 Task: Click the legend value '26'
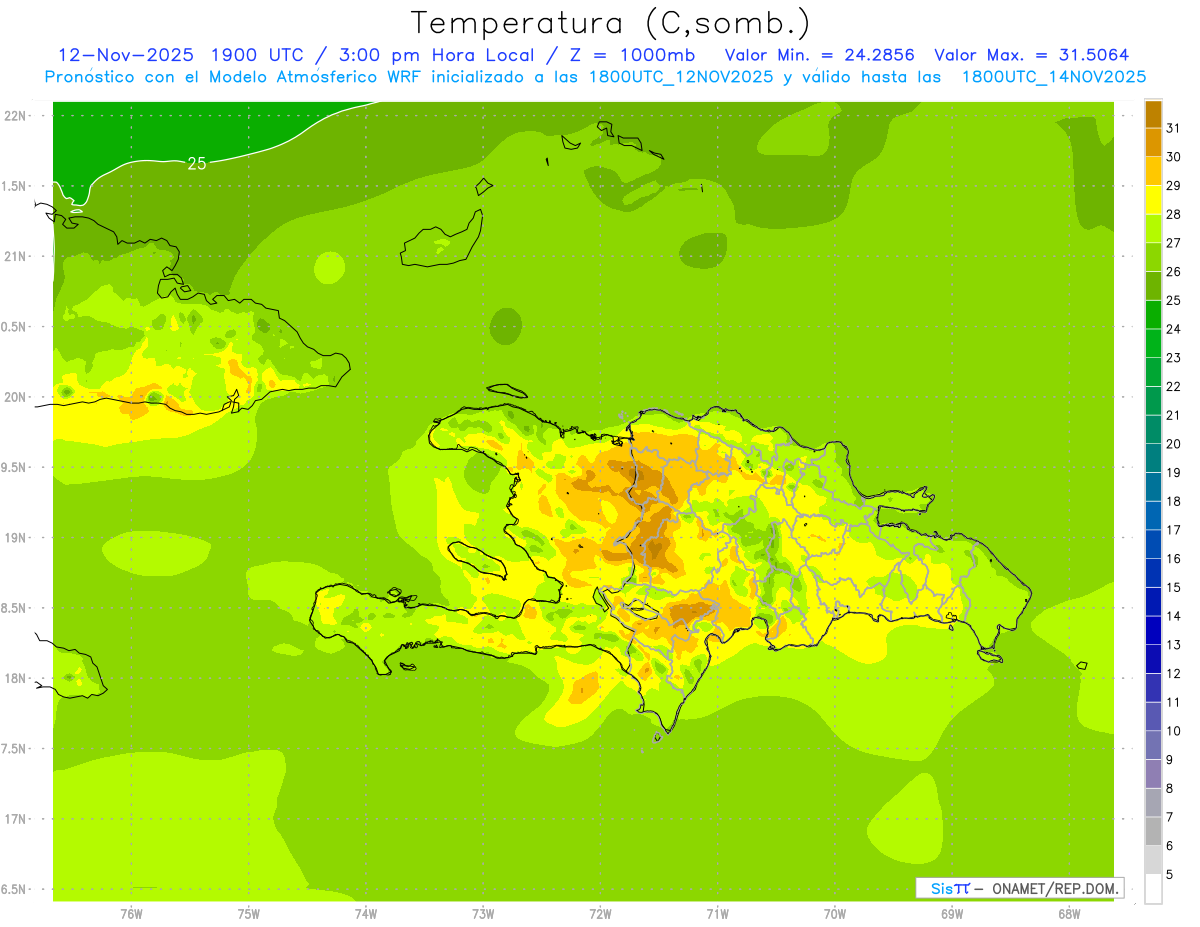point(1173,272)
